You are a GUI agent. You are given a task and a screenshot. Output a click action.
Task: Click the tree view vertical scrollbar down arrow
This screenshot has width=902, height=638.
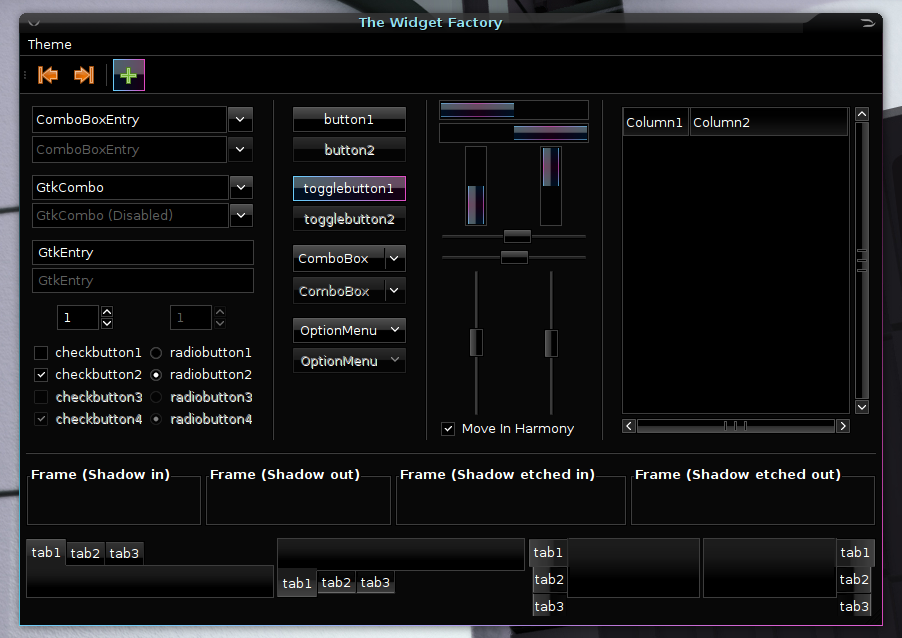coord(861,407)
